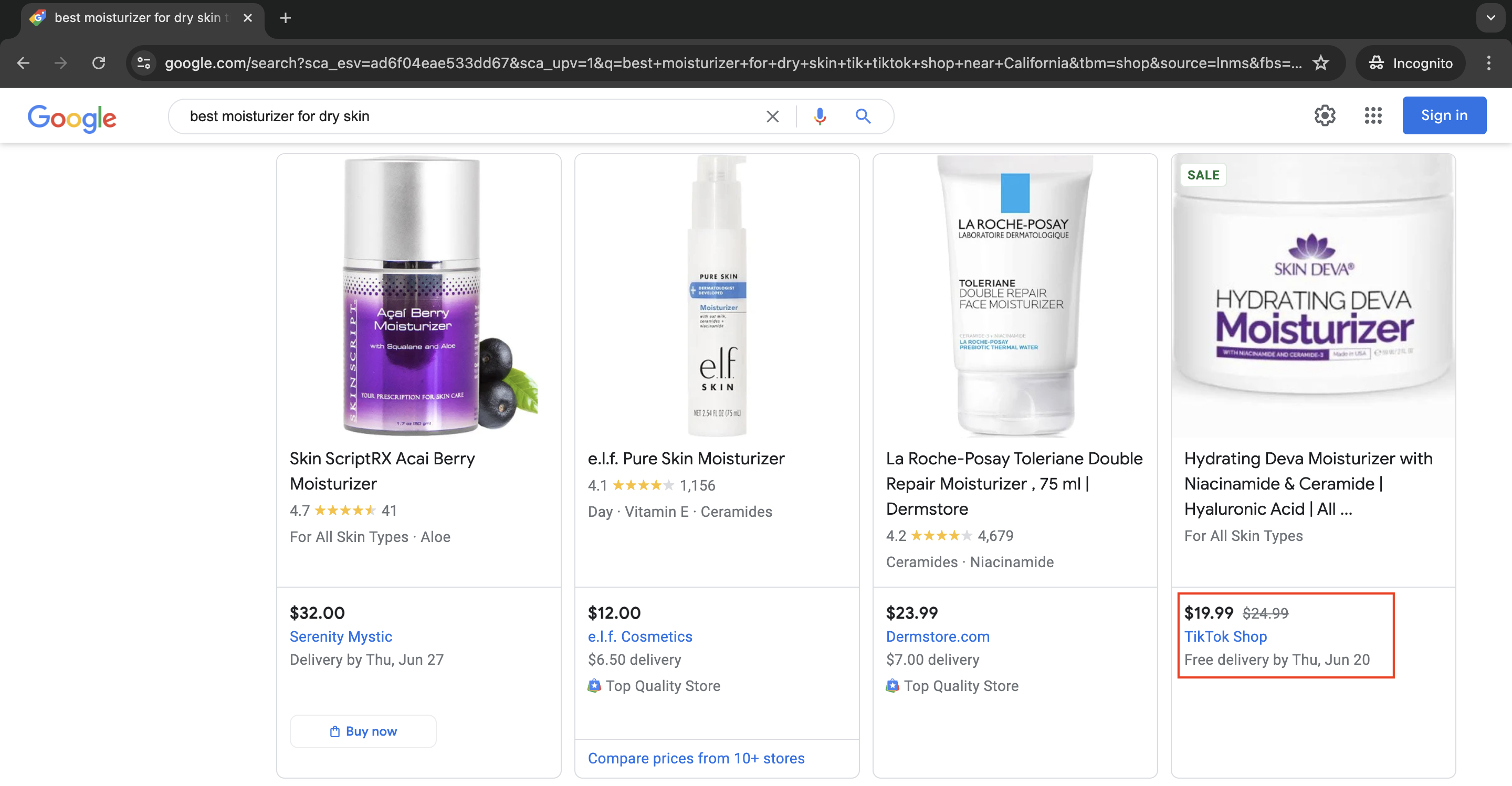This screenshot has width=1512, height=786.
Task: Click La Roche-Posay Dermstore.com link
Action: pos(937,636)
